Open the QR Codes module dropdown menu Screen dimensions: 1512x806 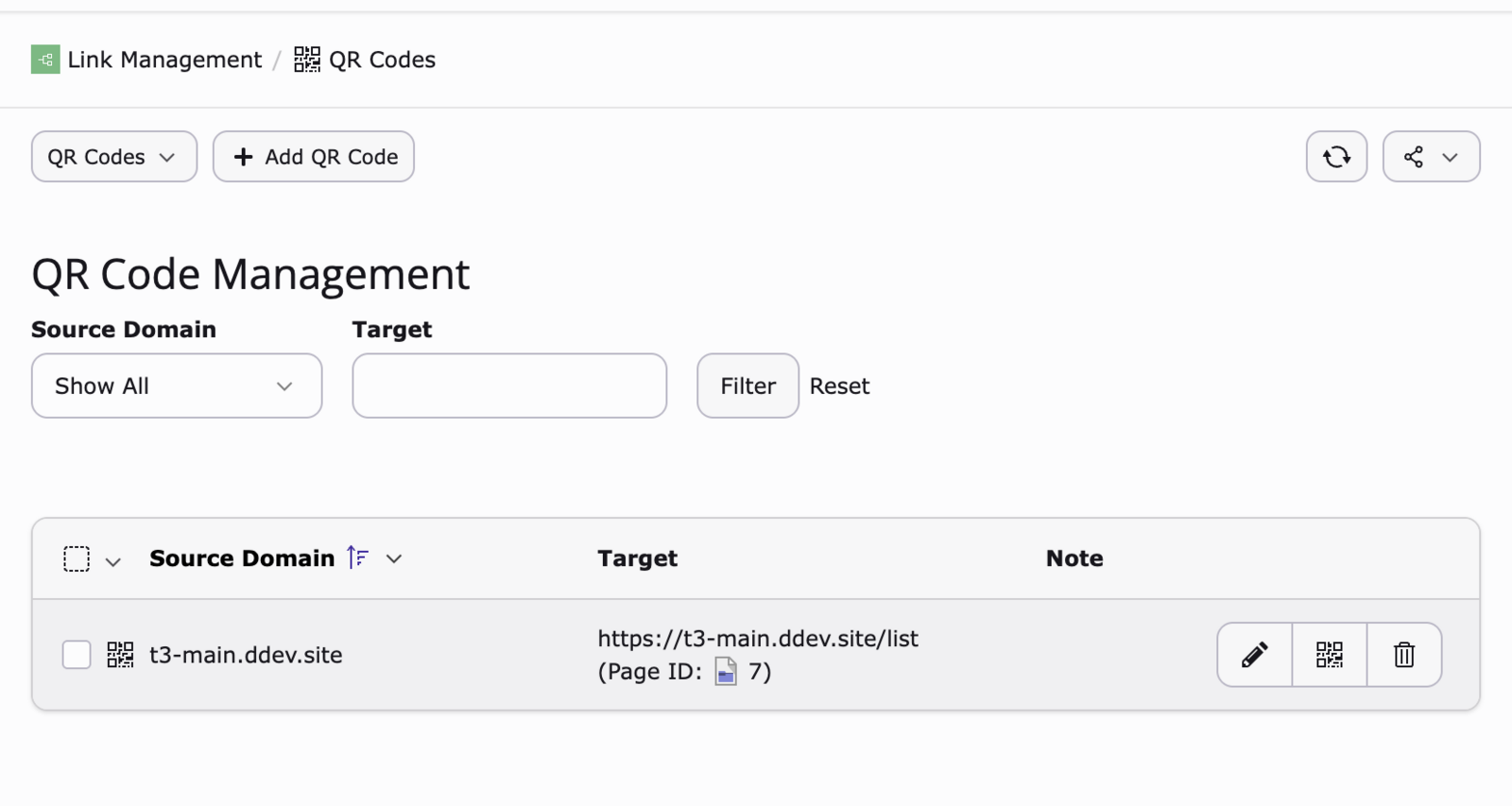click(x=113, y=157)
